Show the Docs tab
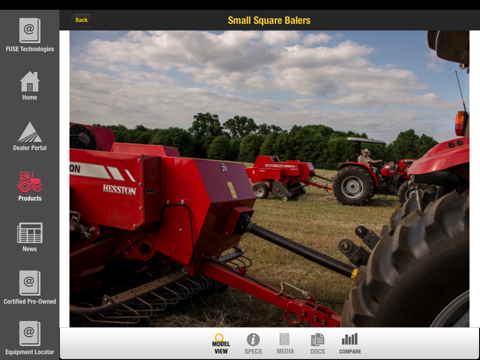 (x=317, y=344)
